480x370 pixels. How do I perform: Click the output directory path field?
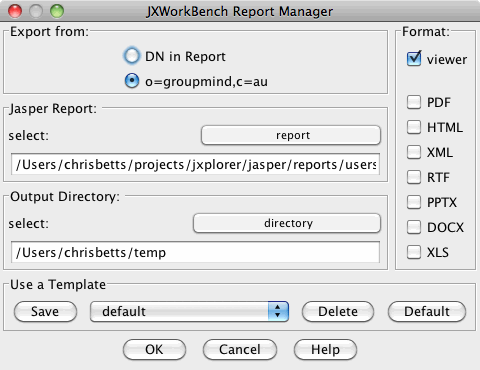pos(195,252)
